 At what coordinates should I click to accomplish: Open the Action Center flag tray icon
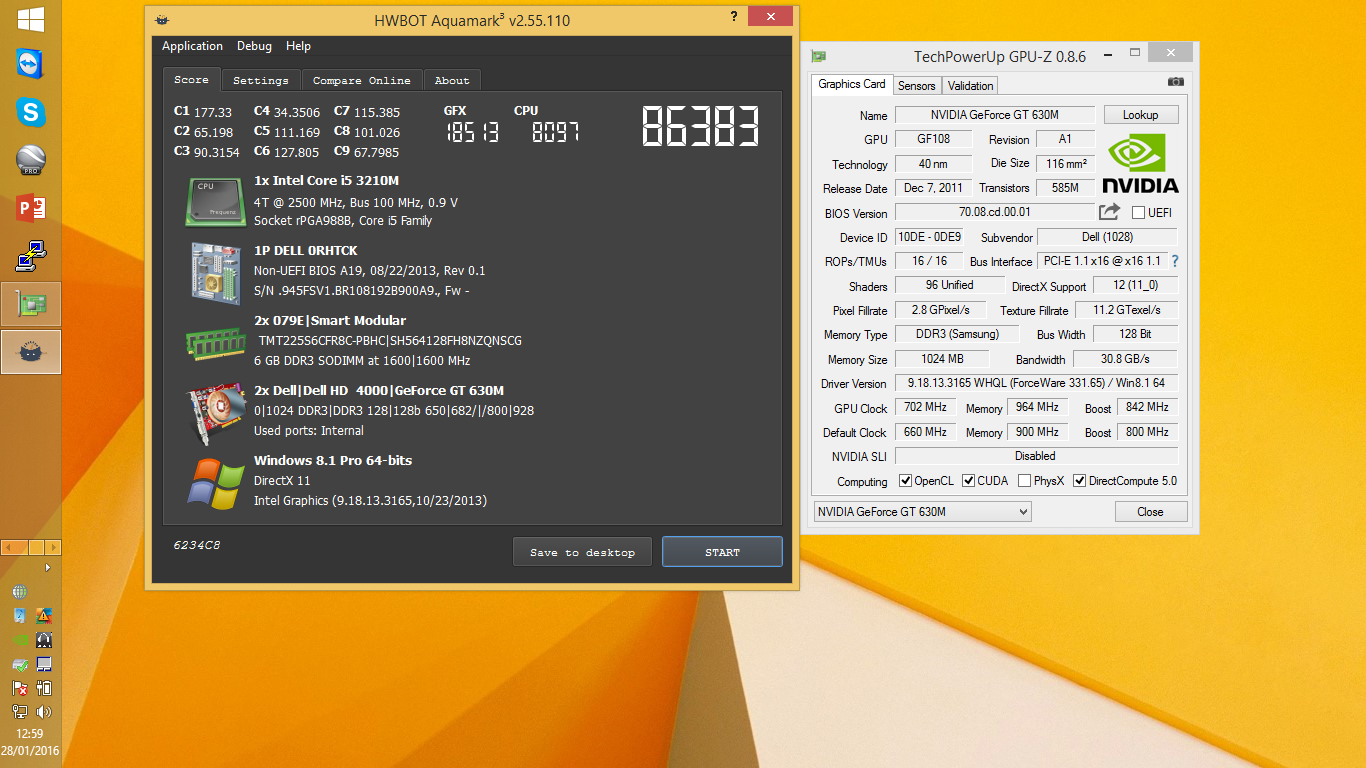20,688
